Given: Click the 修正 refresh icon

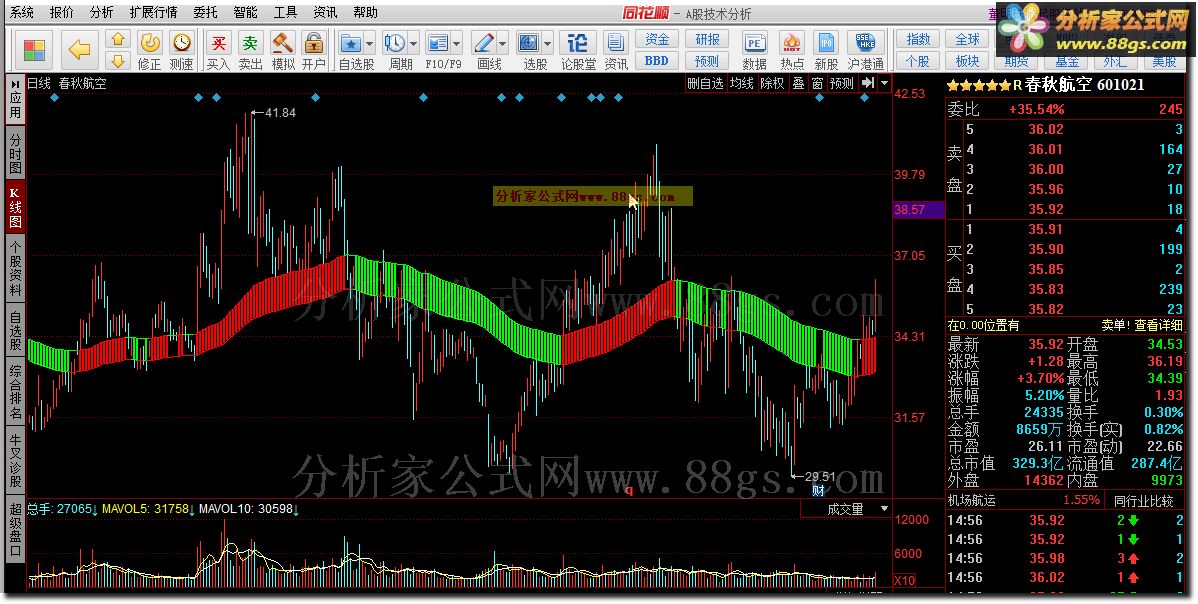Looking at the screenshot, I should point(150,44).
